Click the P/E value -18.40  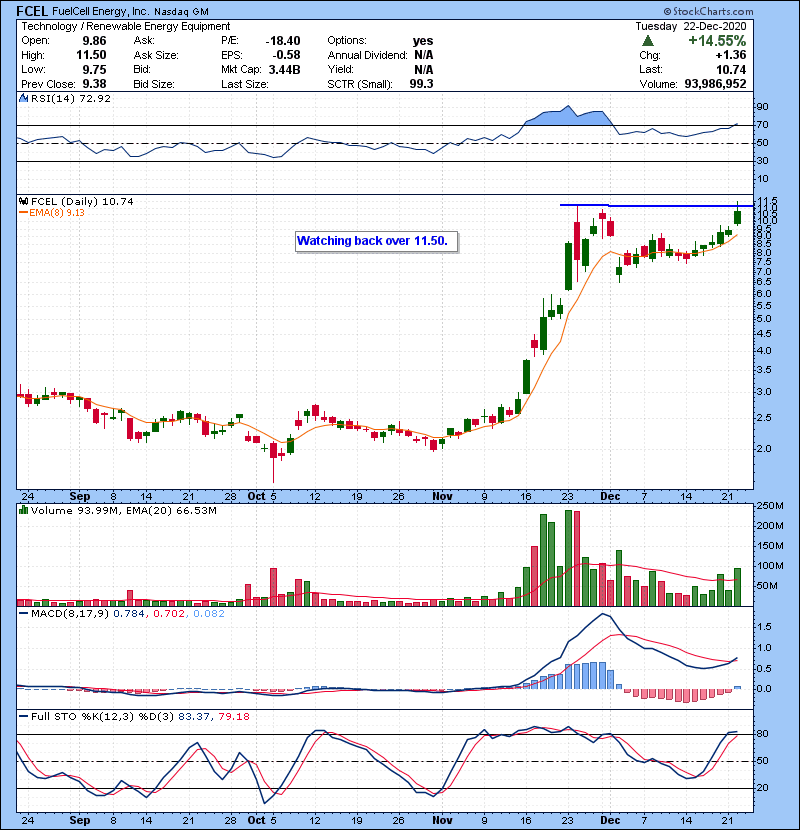(283, 41)
